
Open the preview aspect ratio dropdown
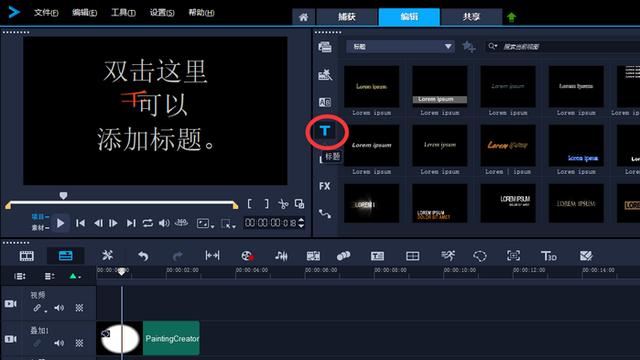(205, 223)
